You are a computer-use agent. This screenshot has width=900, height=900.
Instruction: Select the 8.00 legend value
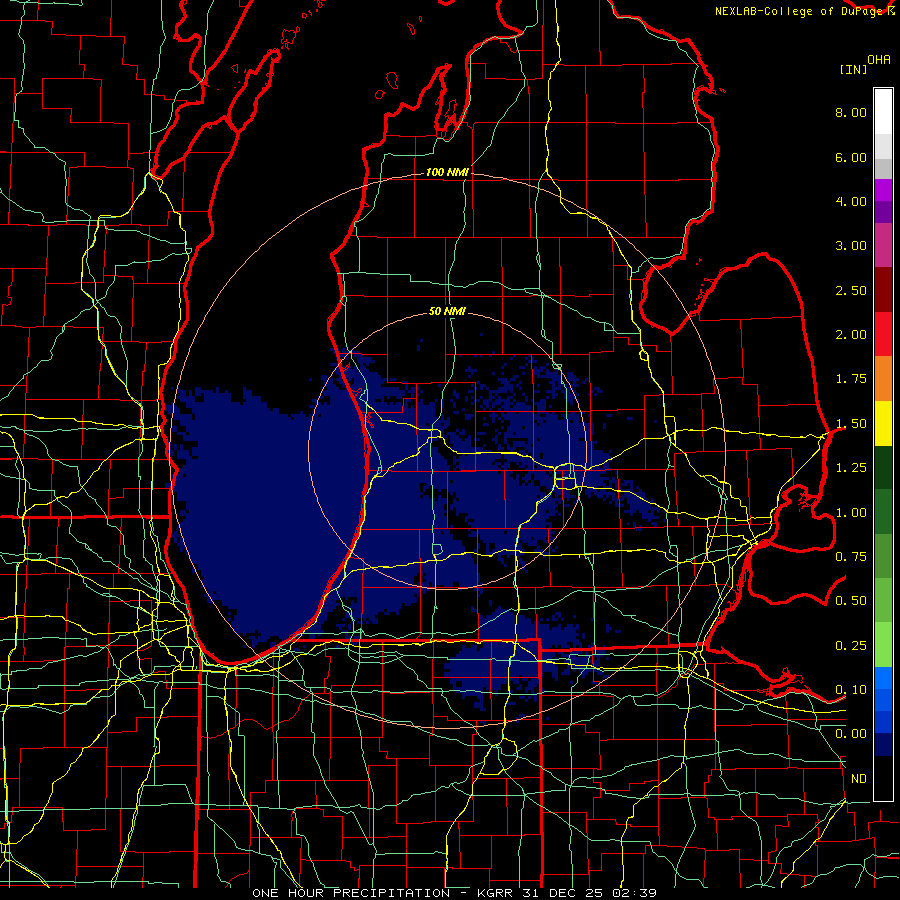tap(851, 112)
